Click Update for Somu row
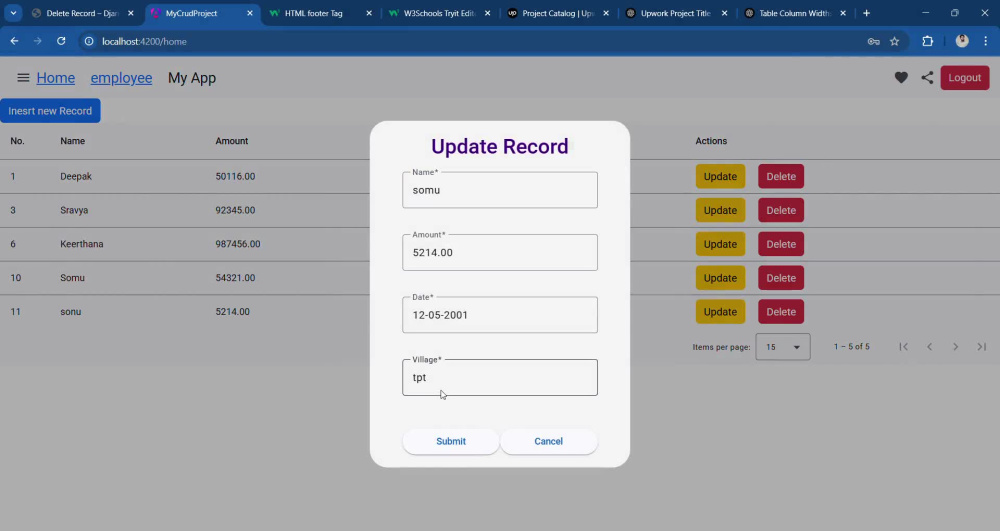The image size is (1000, 531). point(720,278)
